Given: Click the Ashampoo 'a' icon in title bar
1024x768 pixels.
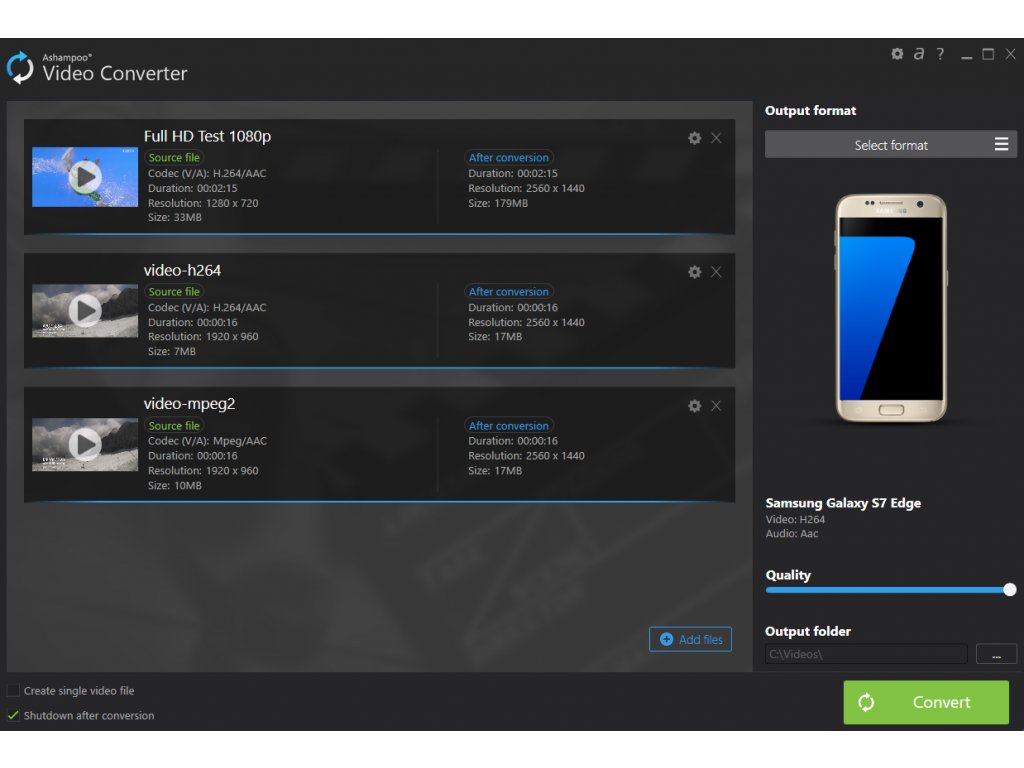Looking at the screenshot, I should tap(918, 54).
